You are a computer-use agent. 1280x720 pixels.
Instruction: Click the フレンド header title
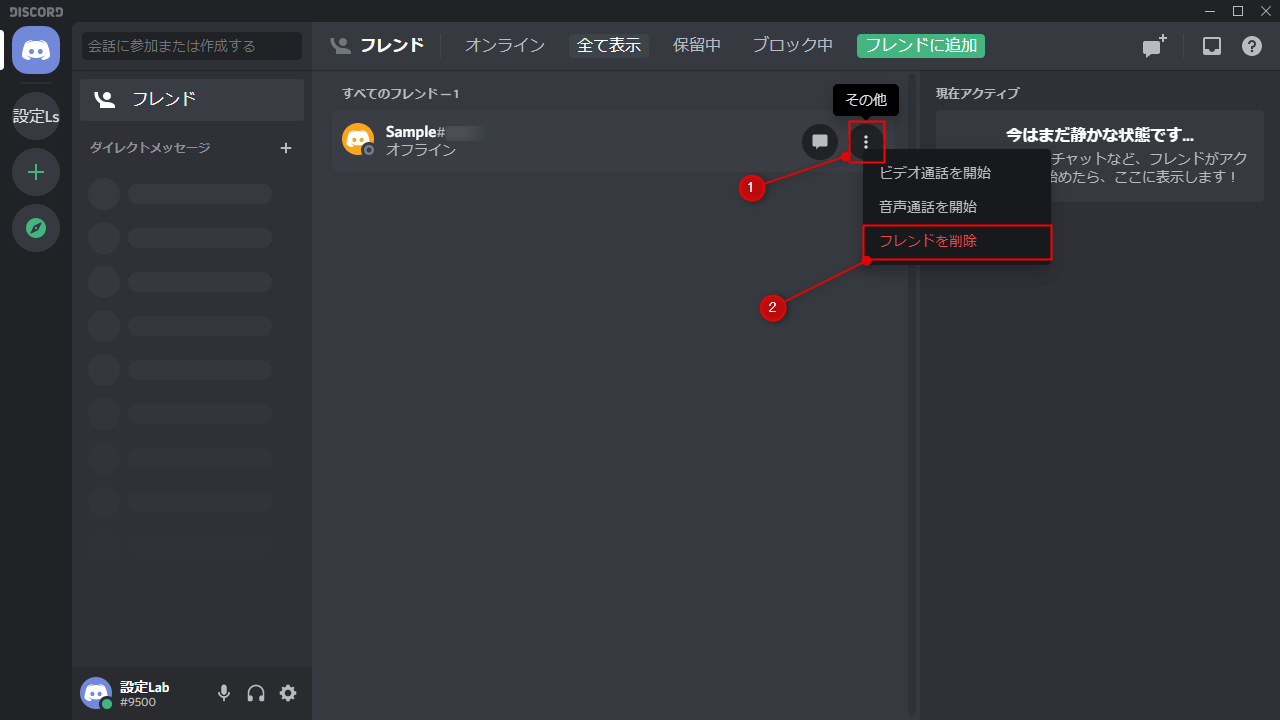tap(392, 46)
